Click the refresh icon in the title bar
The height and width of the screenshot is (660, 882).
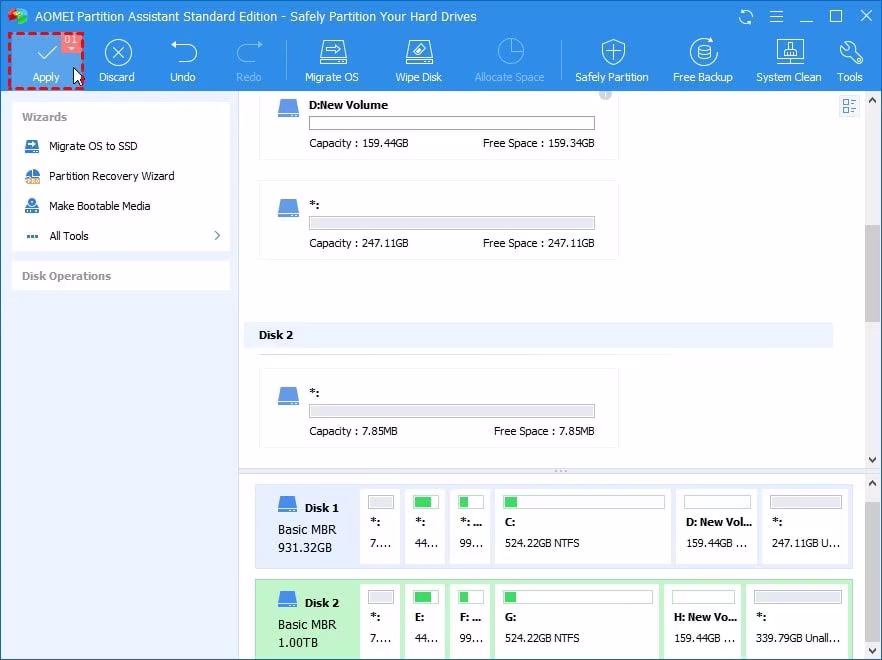[x=746, y=16]
